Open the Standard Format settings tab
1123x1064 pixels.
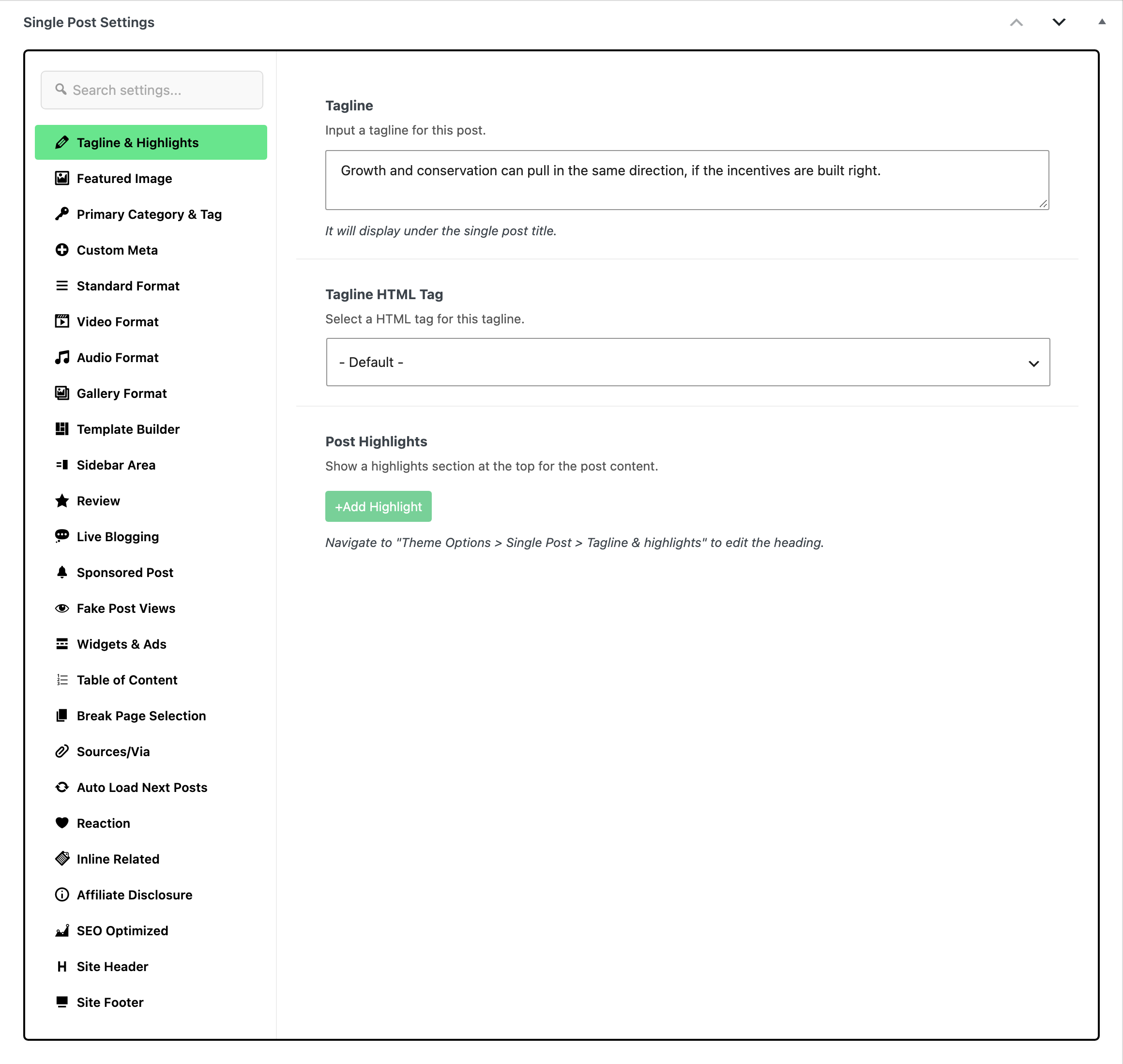(x=151, y=286)
